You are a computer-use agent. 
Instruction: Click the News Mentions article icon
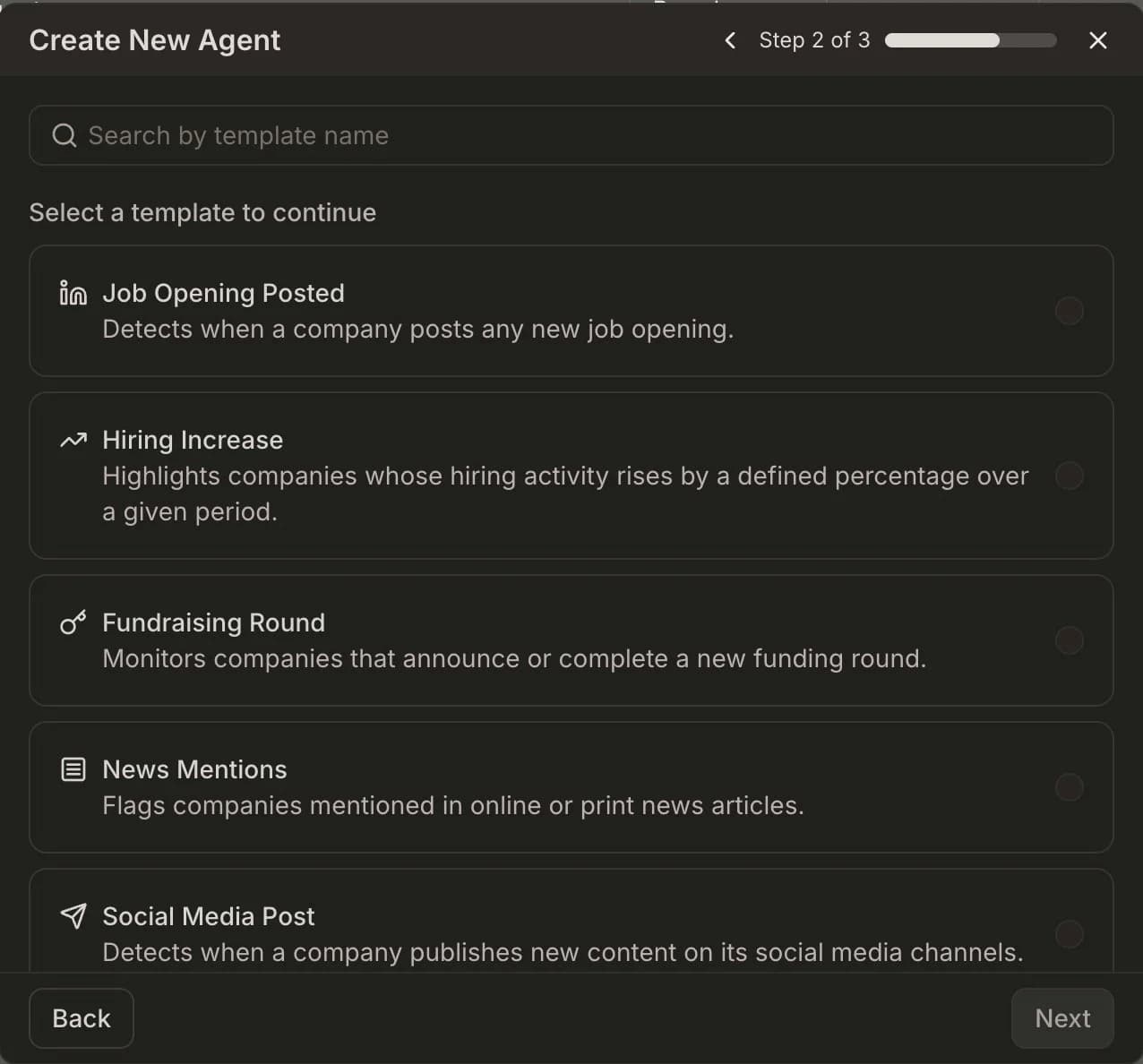73,768
